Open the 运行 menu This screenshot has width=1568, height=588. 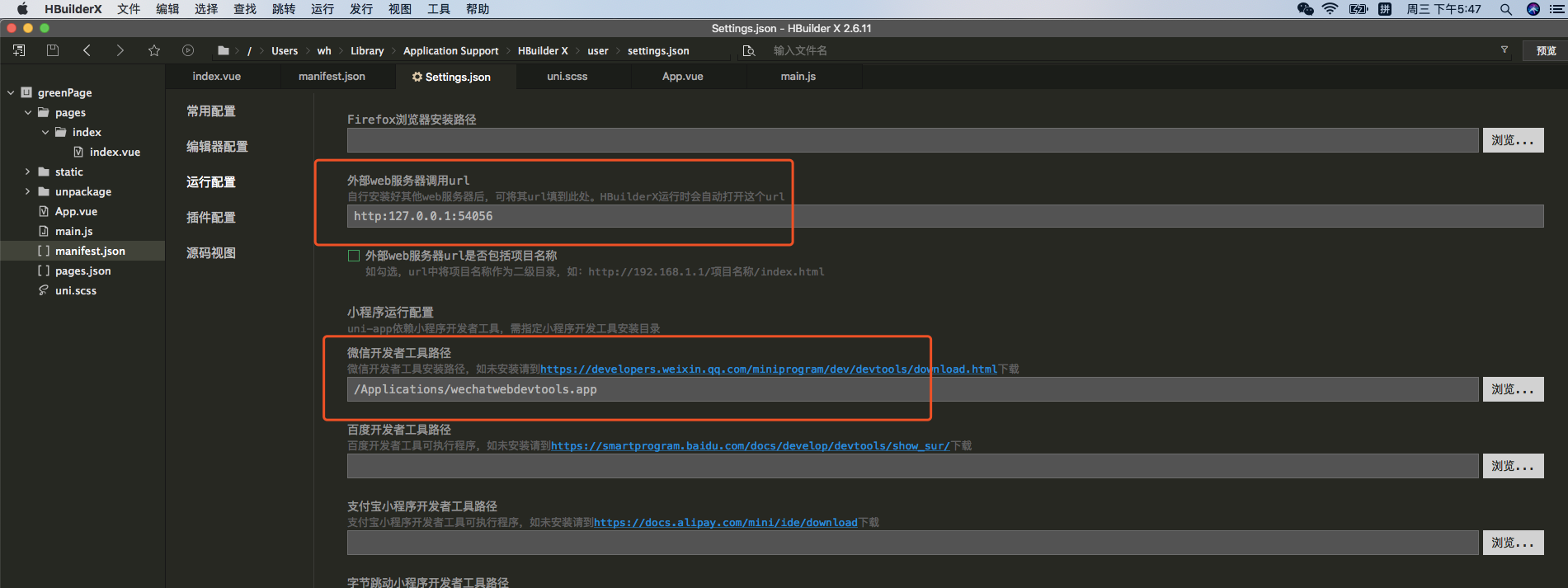click(323, 9)
